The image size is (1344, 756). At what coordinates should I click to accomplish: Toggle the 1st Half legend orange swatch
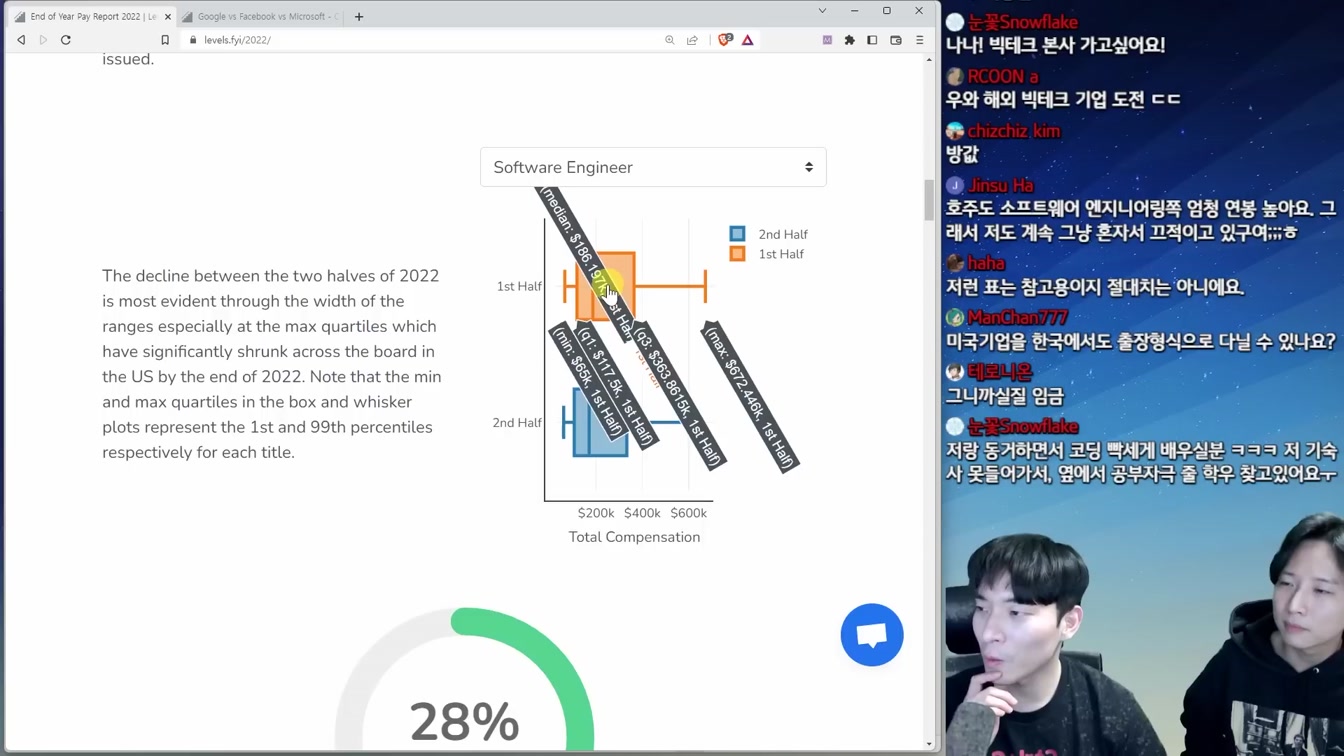click(737, 254)
